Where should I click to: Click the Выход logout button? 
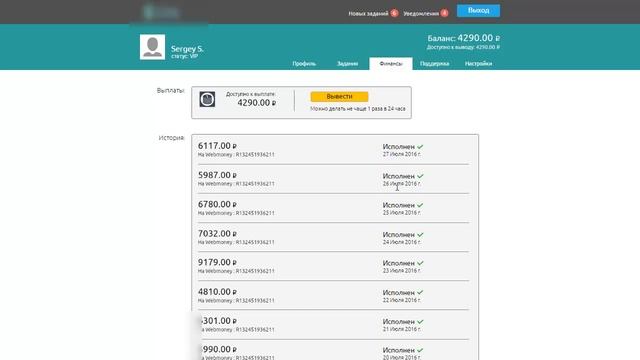pyautogui.click(x=478, y=11)
